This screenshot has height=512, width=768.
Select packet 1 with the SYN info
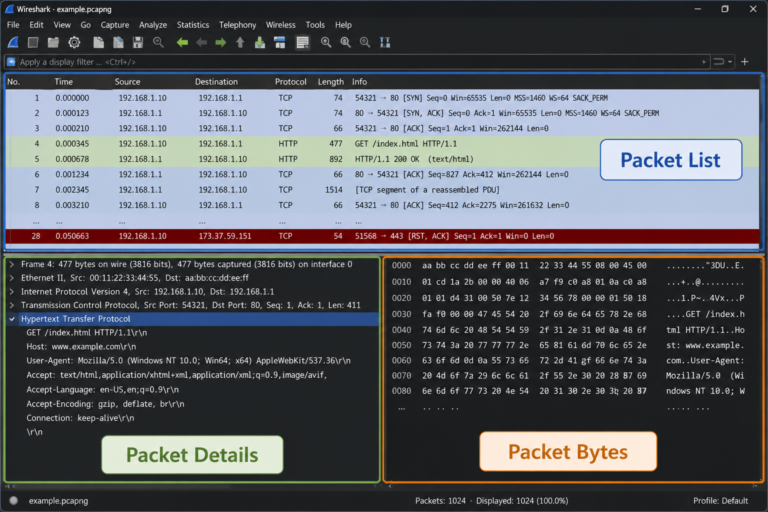coord(382,98)
